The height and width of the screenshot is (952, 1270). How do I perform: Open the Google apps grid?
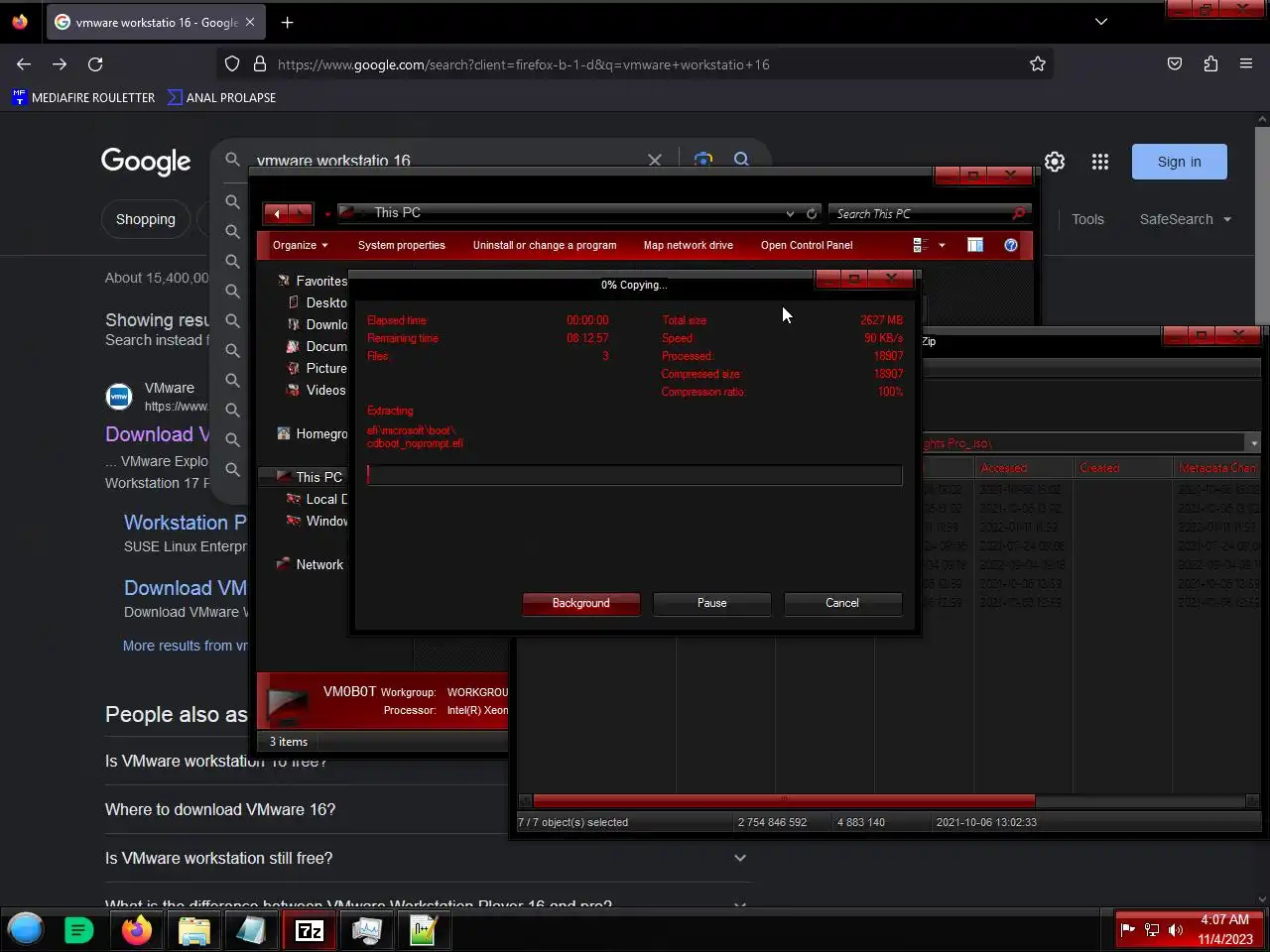1100,162
